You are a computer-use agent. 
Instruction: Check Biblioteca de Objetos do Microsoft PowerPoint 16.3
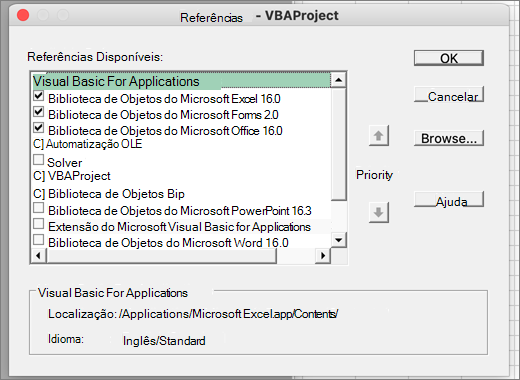(39, 208)
